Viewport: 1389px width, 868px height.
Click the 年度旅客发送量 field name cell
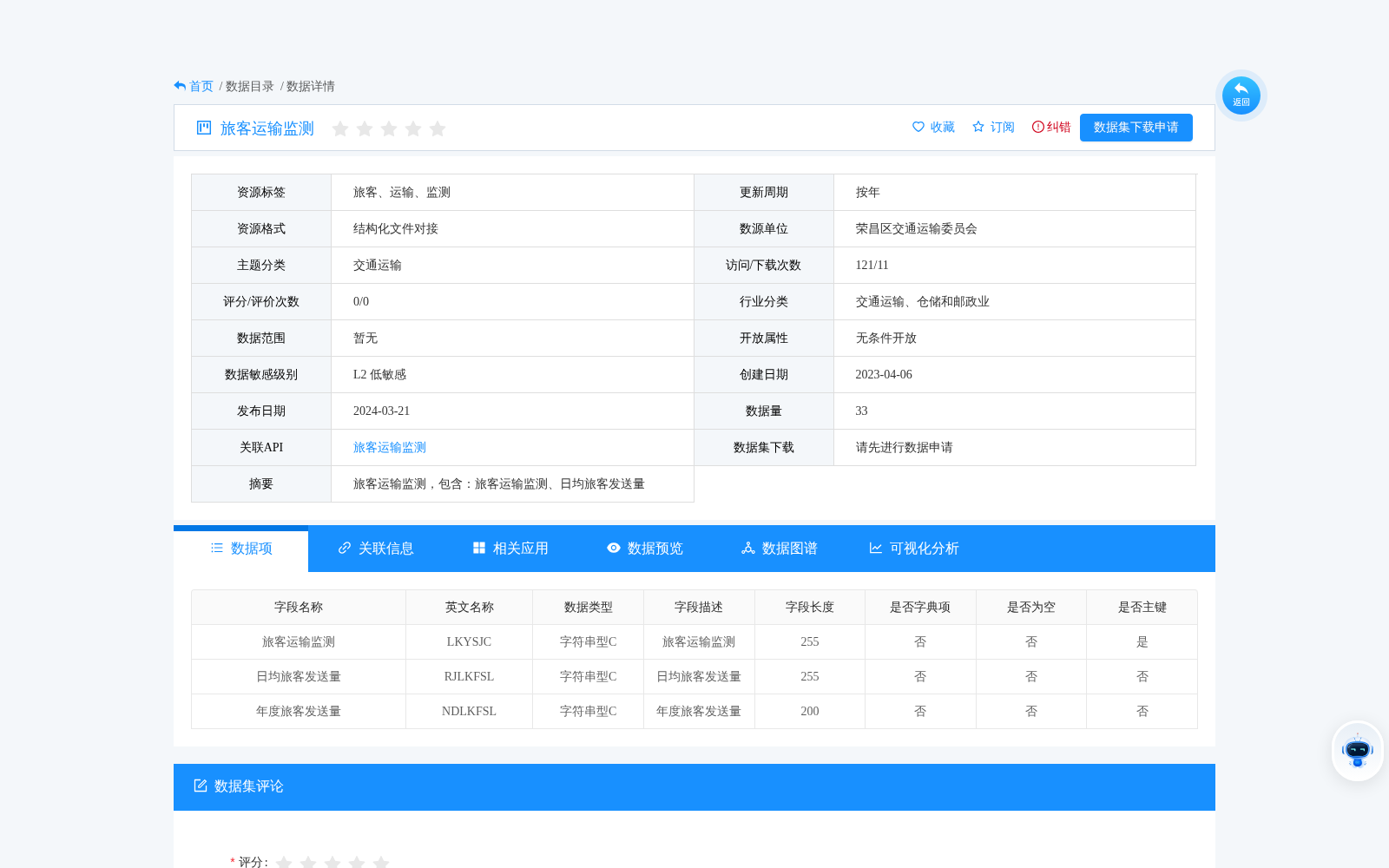point(299,711)
